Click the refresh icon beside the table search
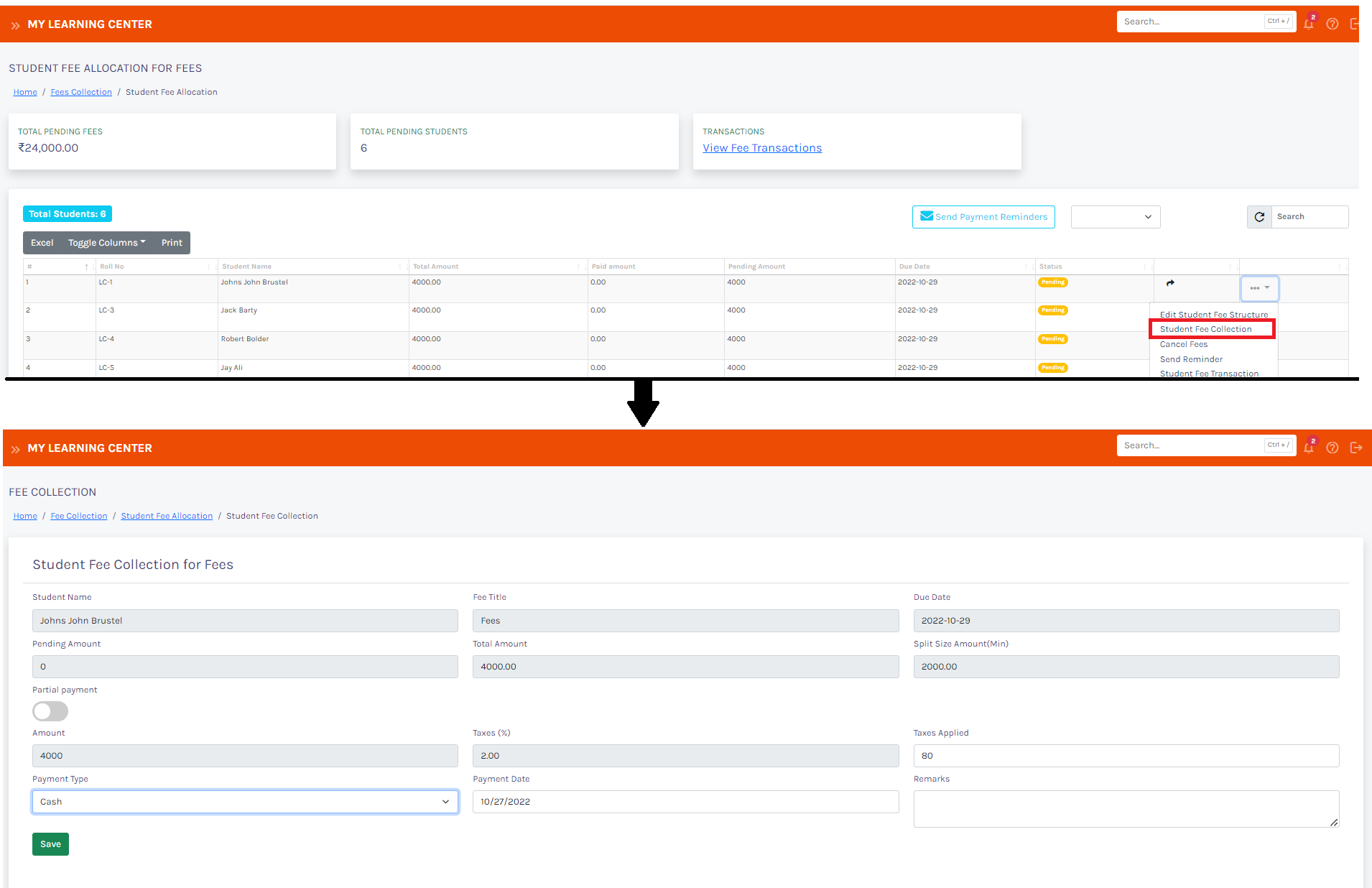Screen dimensions: 1372x888 click(1259, 217)
